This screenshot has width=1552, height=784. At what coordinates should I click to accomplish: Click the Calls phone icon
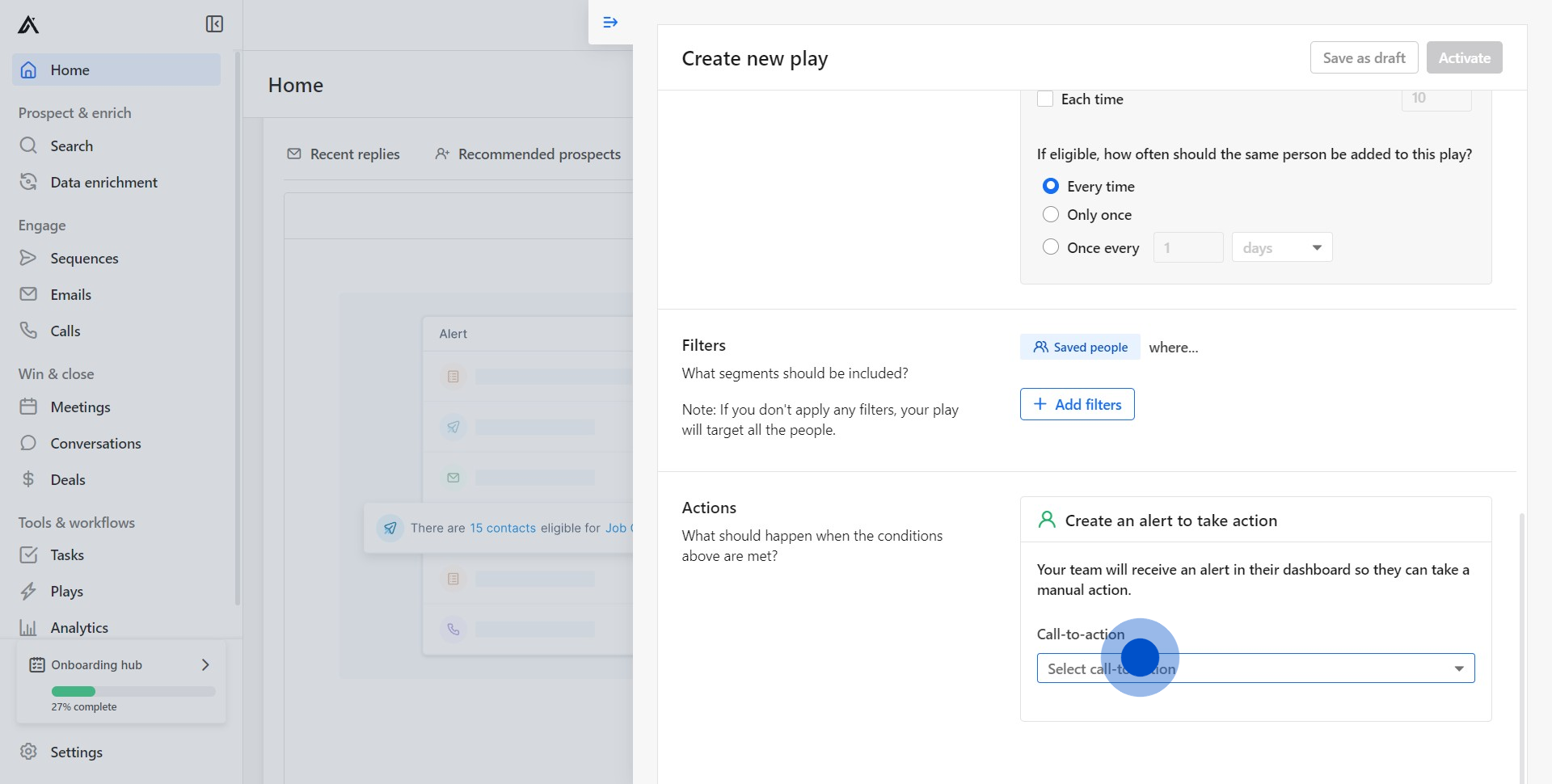click(28, 331)
